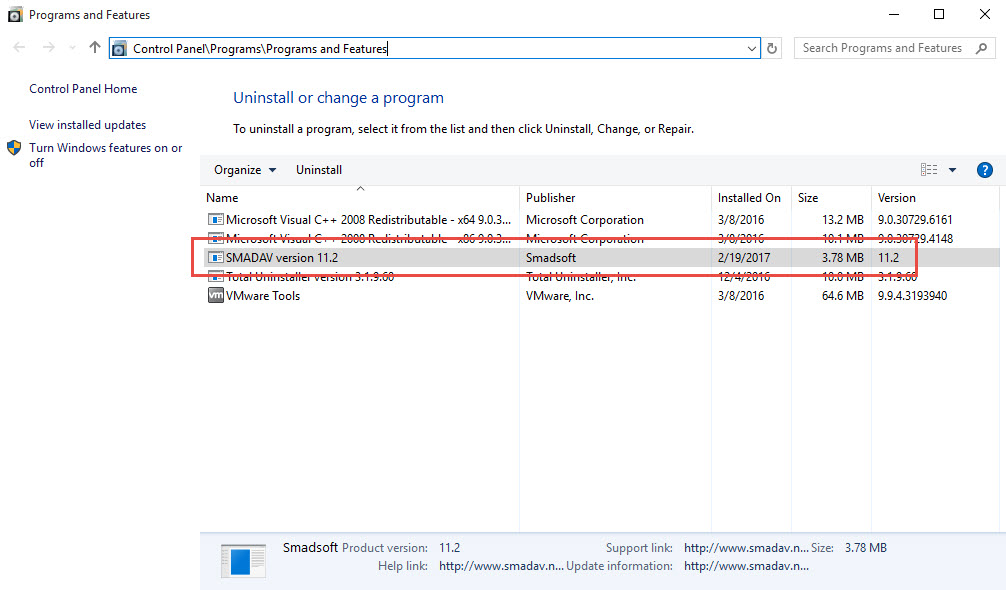
Task: Expand the view options dropdown arrow
Action: click(x=953, y=170)
